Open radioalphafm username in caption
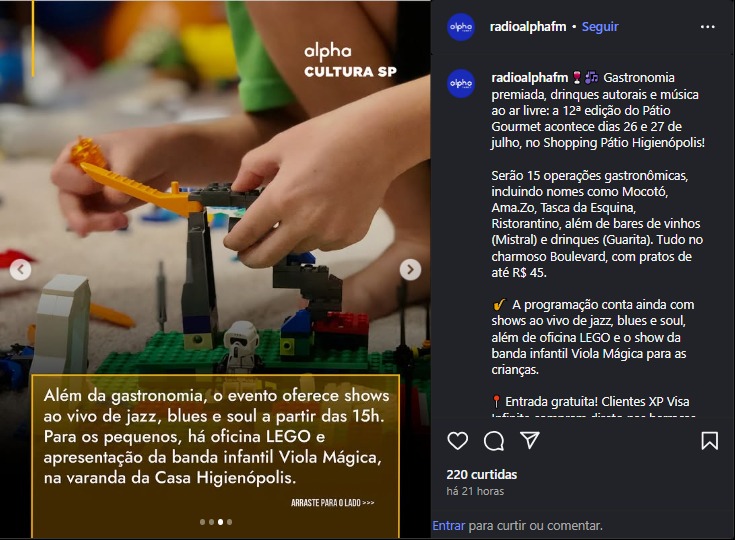The height and width of the screenshot is (540, 735). (530, 77)
